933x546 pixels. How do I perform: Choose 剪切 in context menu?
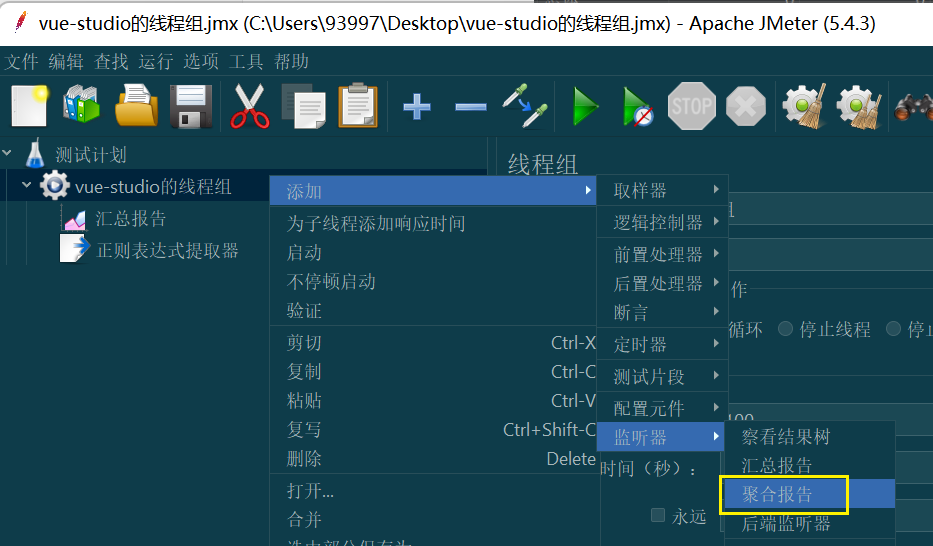(x=433, y=343)
